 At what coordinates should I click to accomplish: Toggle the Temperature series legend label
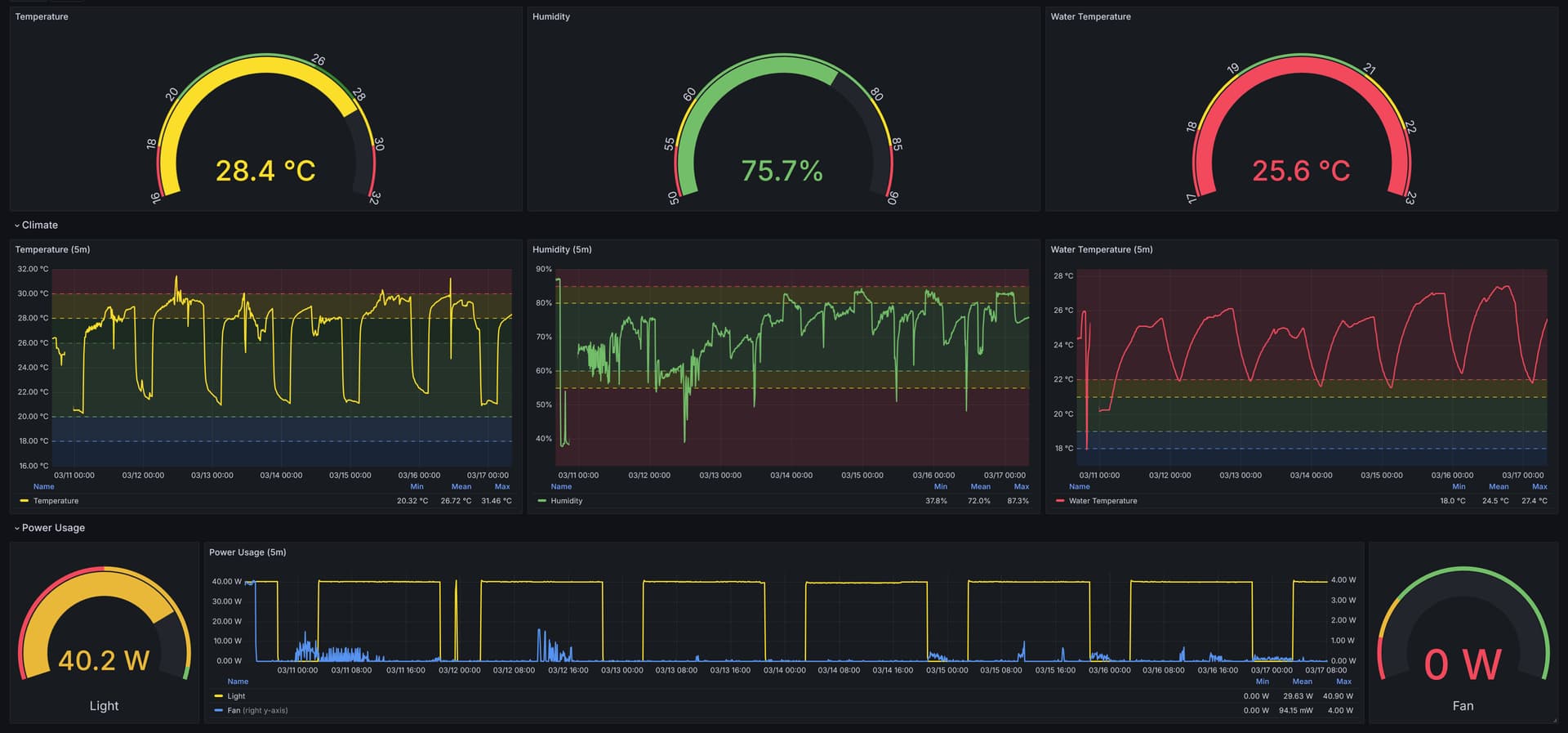point(56,501)
